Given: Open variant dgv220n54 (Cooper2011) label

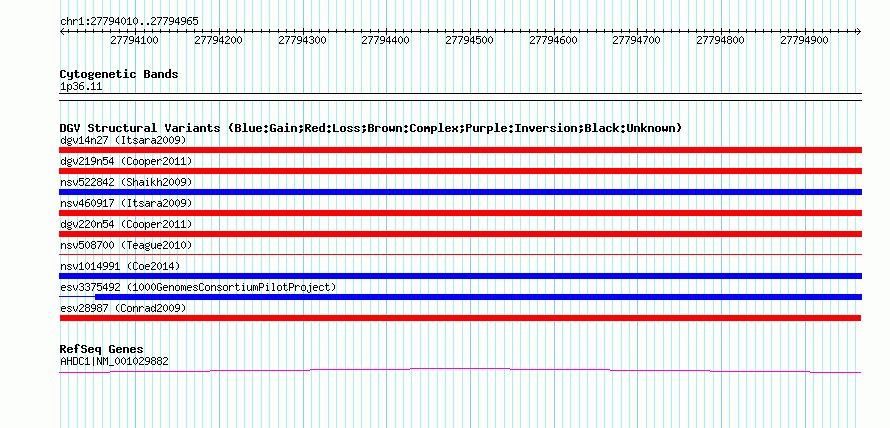Looking at the screenshot, I should click(x=126, y=224).
